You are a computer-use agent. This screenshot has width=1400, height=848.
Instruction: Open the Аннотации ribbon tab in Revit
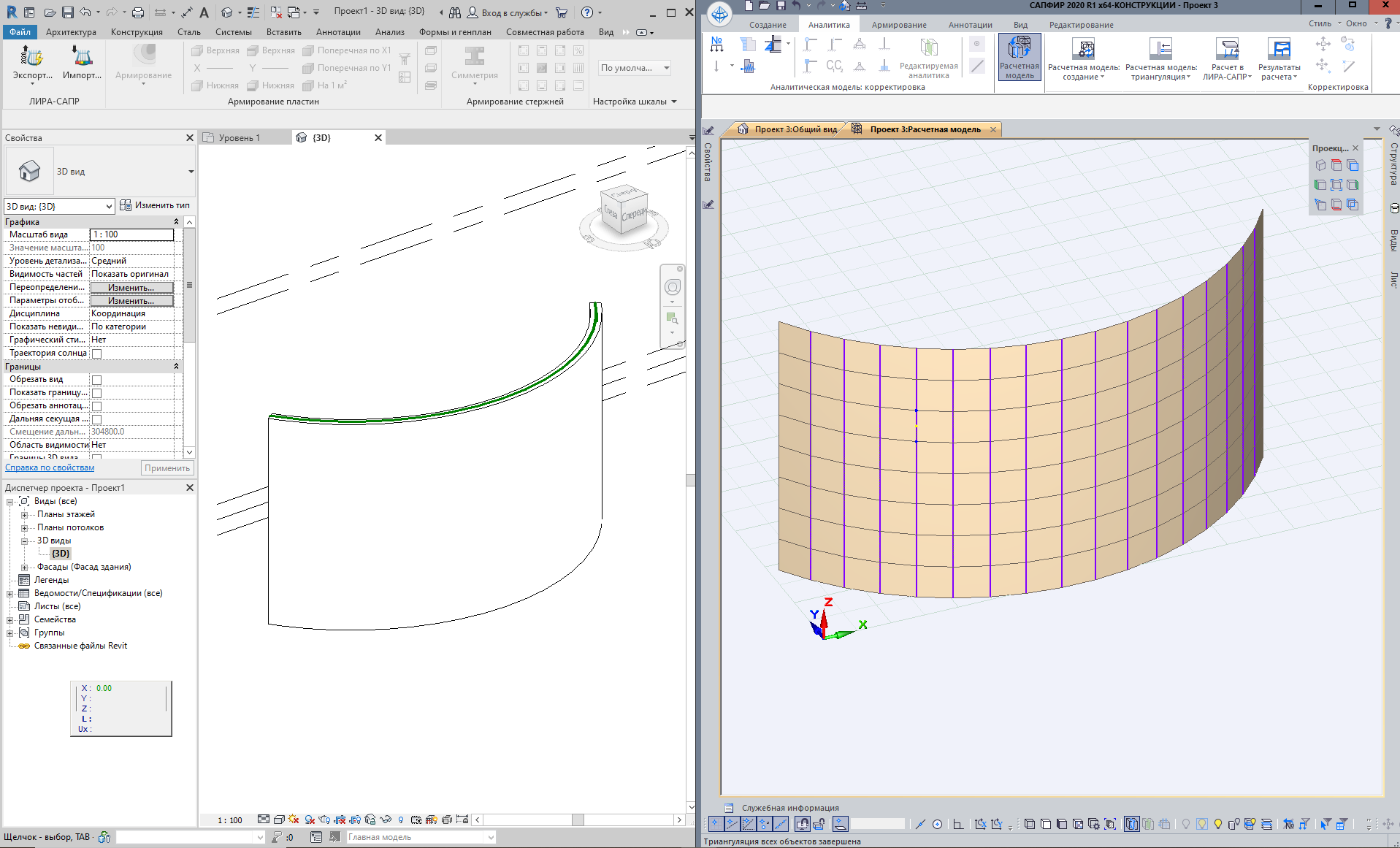tap(338, 32)
